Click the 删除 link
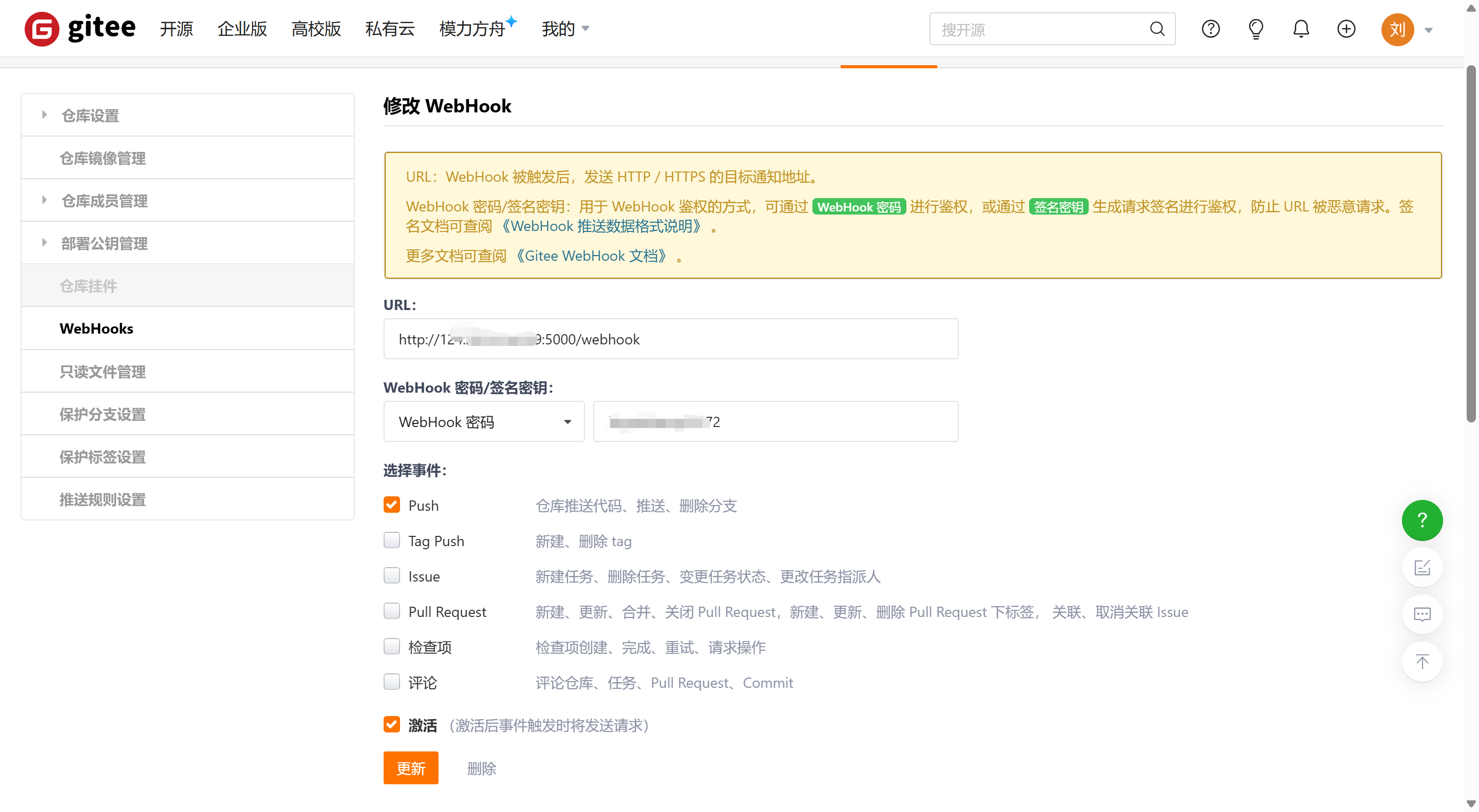Screen dimensions: 1479x812 click(x=481, y=768)
